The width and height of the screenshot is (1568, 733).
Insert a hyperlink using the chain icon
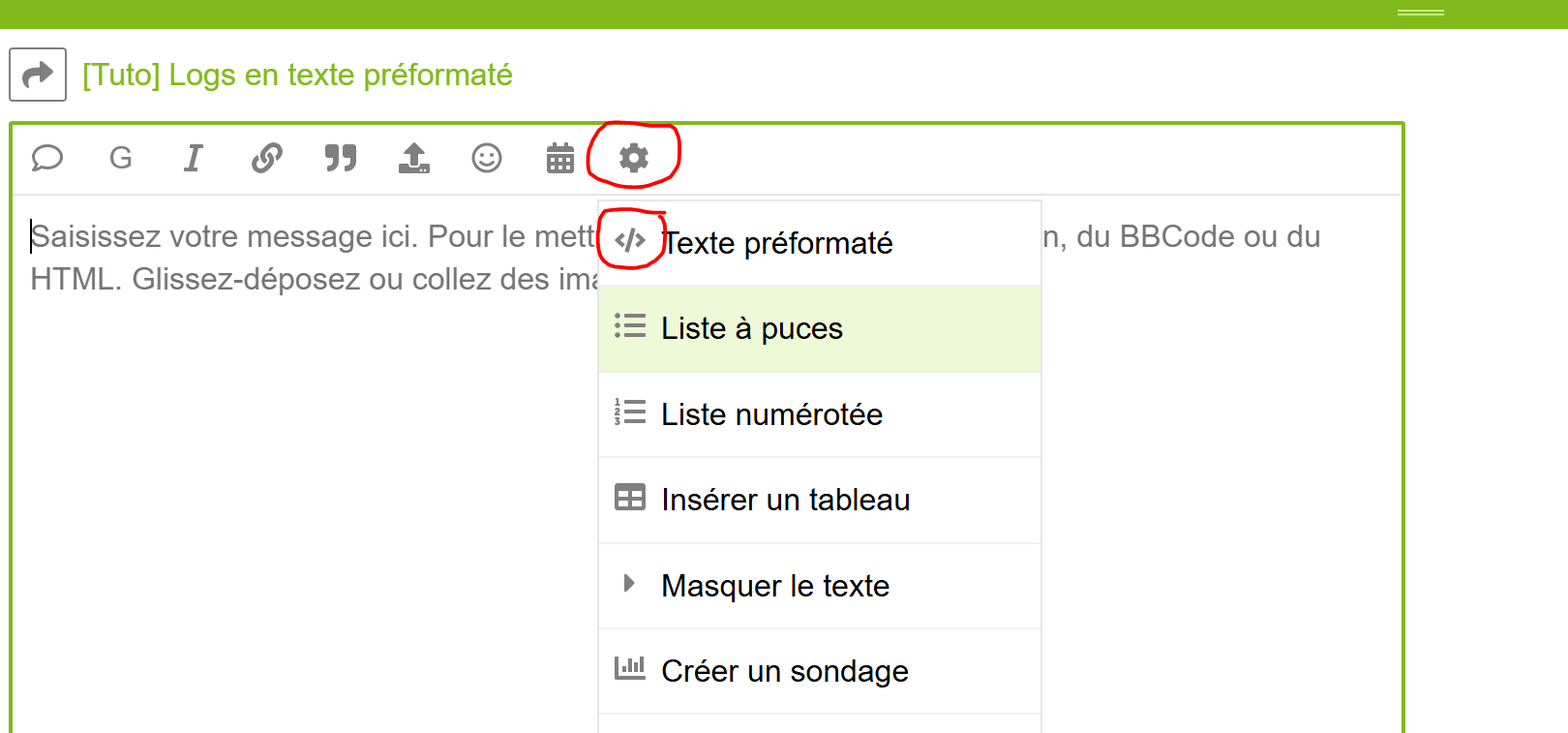tap(267, 158)
